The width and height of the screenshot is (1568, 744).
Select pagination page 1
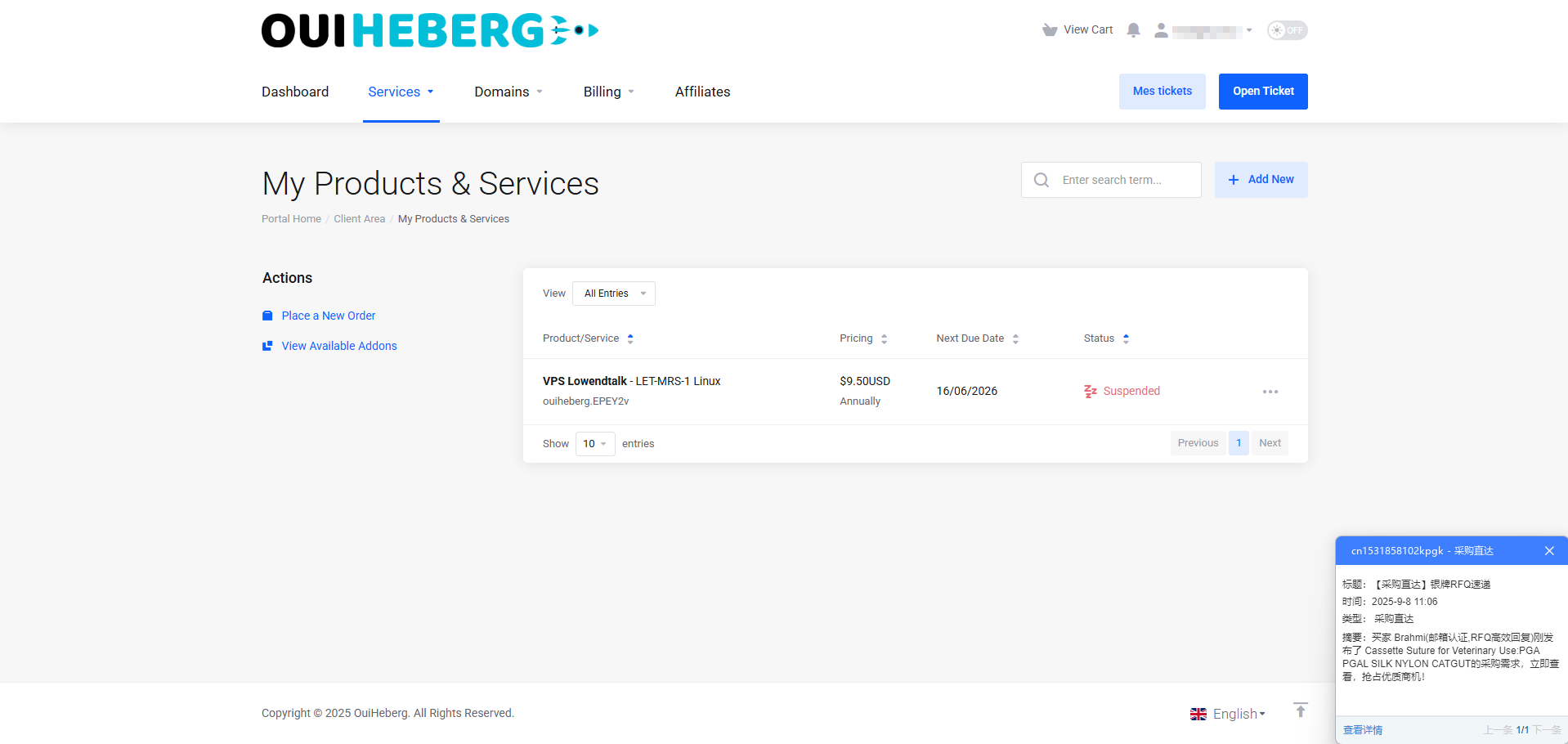tap(1239, 443)
